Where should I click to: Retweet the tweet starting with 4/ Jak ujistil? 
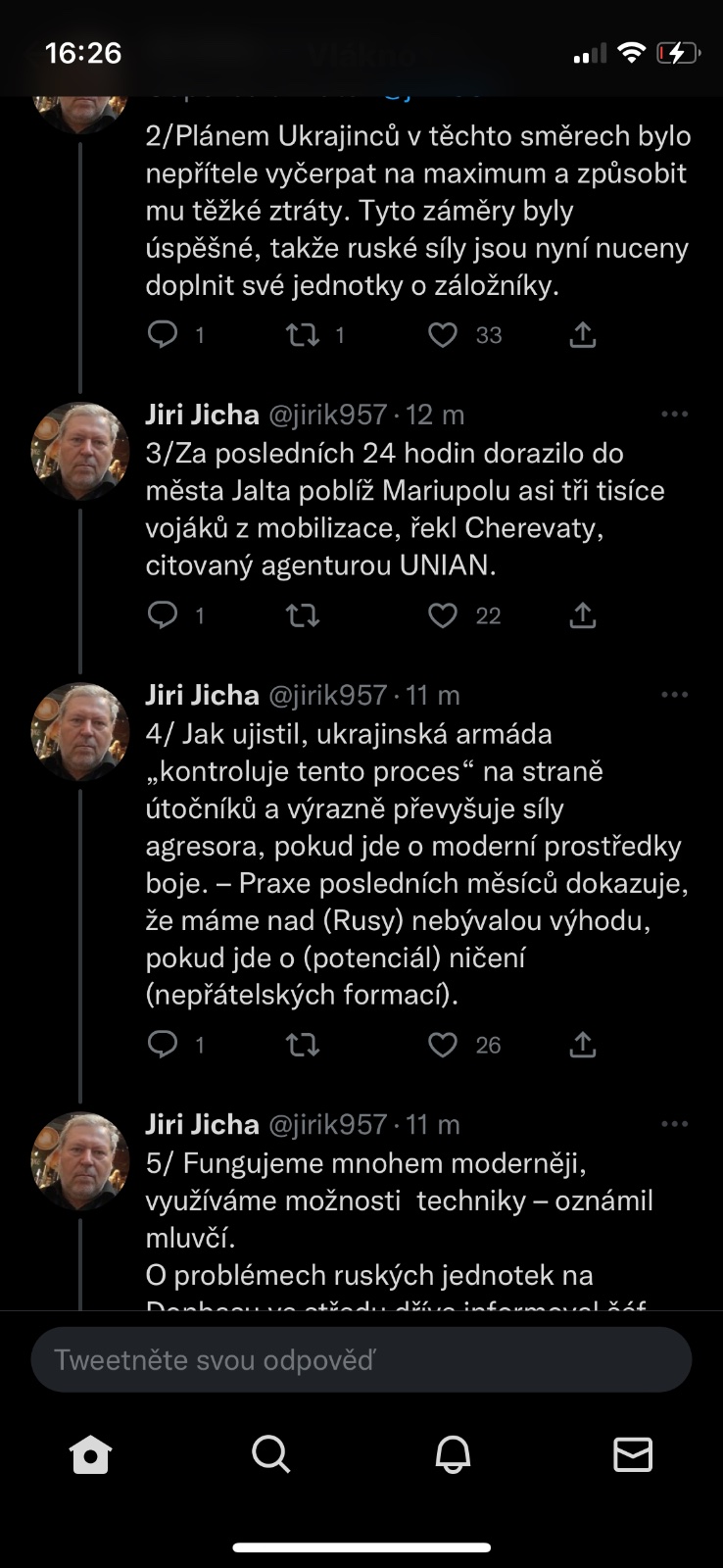(x=303, y=1045)
